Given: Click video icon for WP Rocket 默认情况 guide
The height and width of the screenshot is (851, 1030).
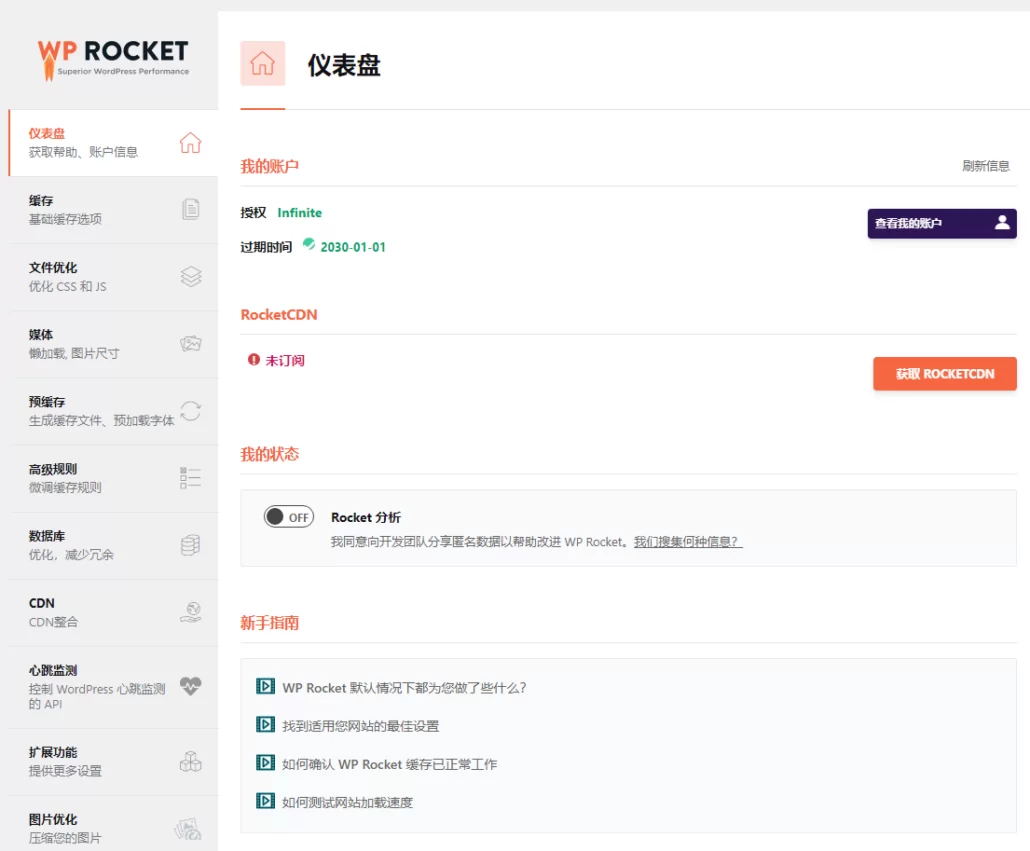Looking at the screenshot, I should [265, 686].
